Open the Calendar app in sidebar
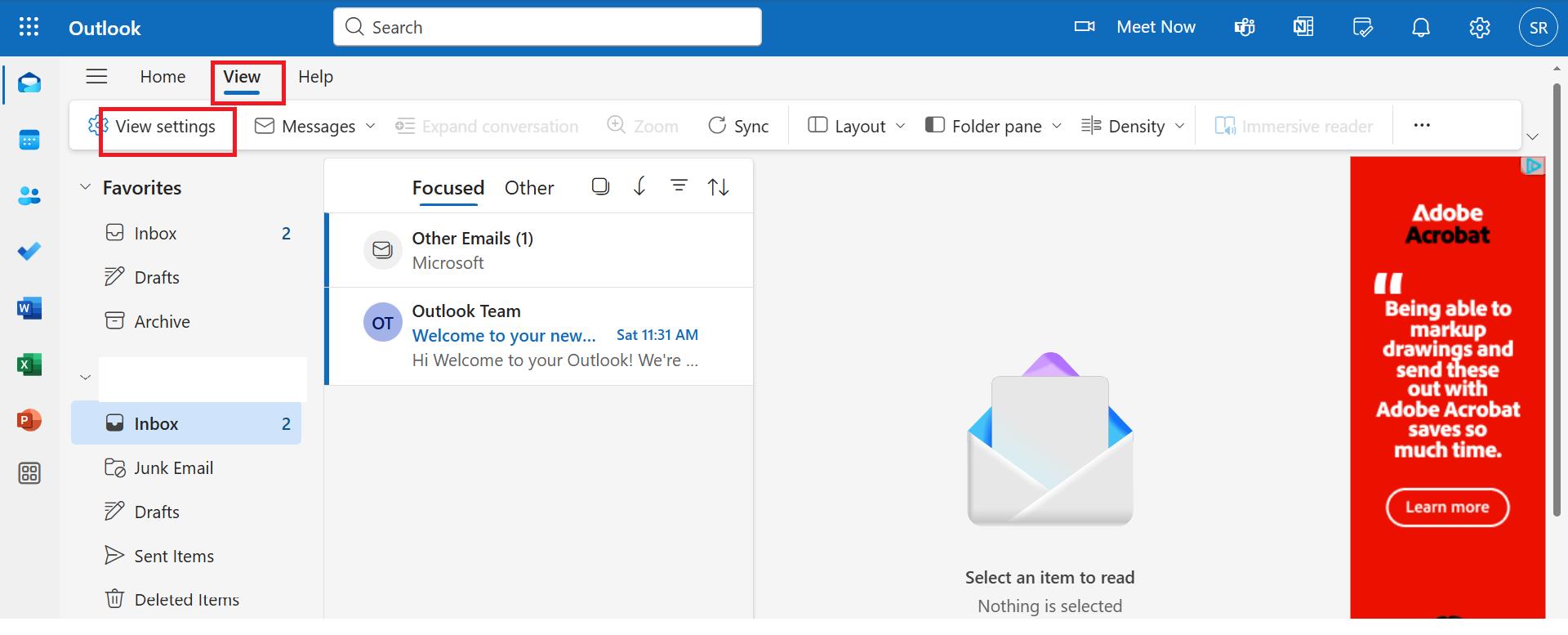 29,140
